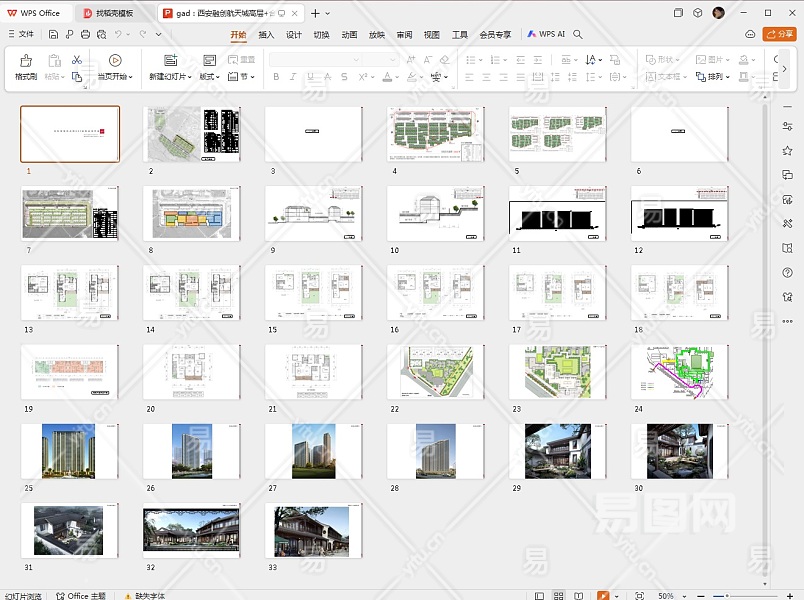Click the help question mark sidebar icon
This screenshot has width=804, height=600.
[787, 272]
